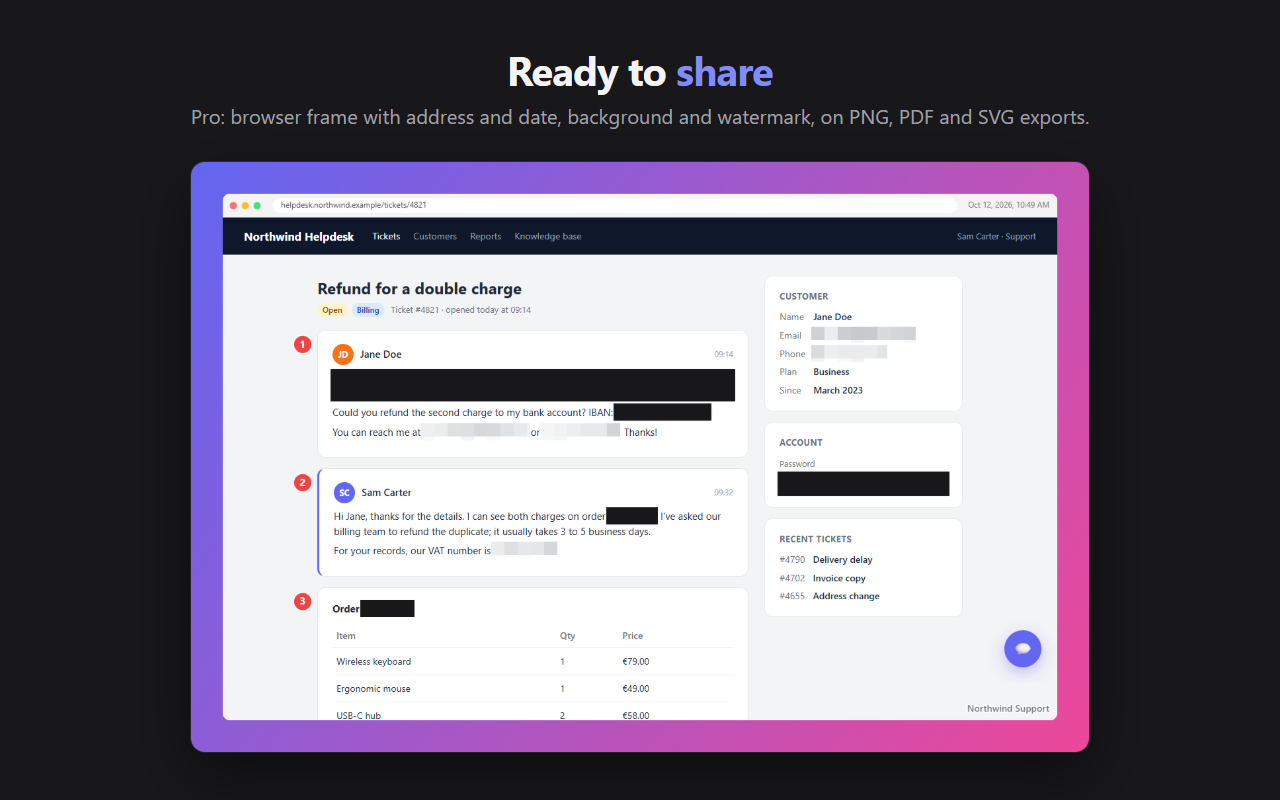Click Sam Carter's purple SC avatar
The image size is (1280, 800).
point(344,492)
